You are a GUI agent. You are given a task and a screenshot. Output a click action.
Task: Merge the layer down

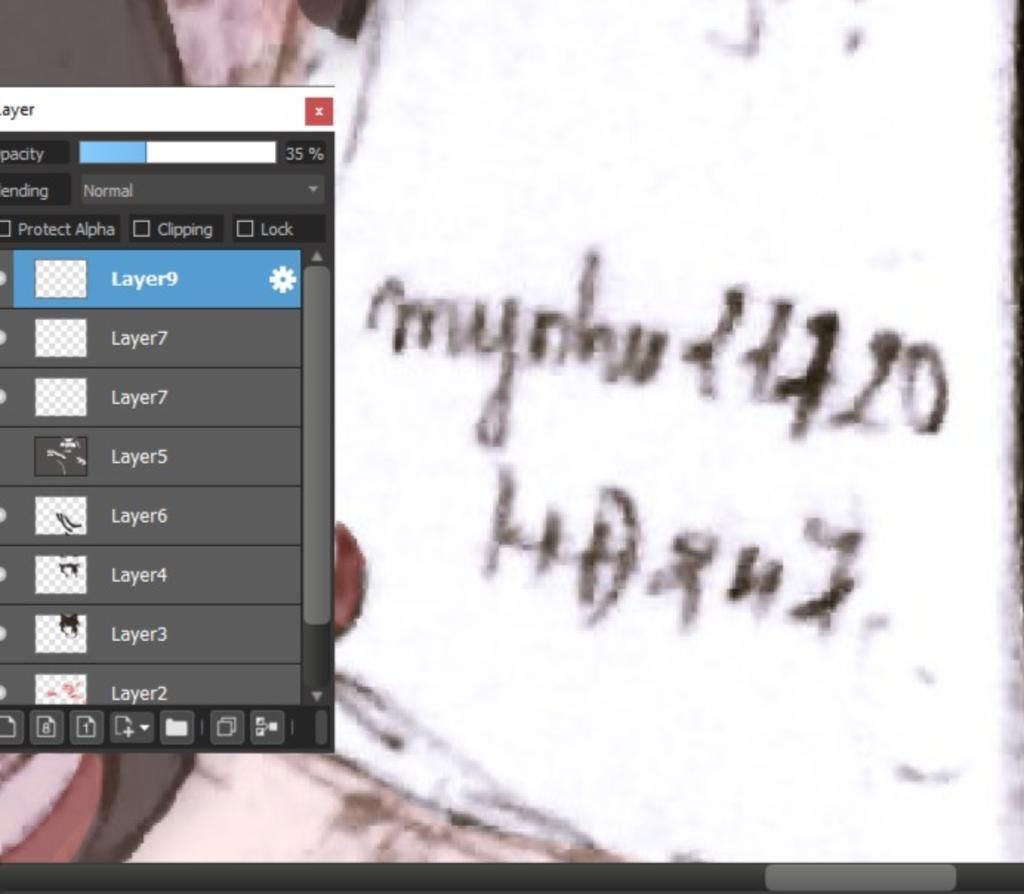267,727
